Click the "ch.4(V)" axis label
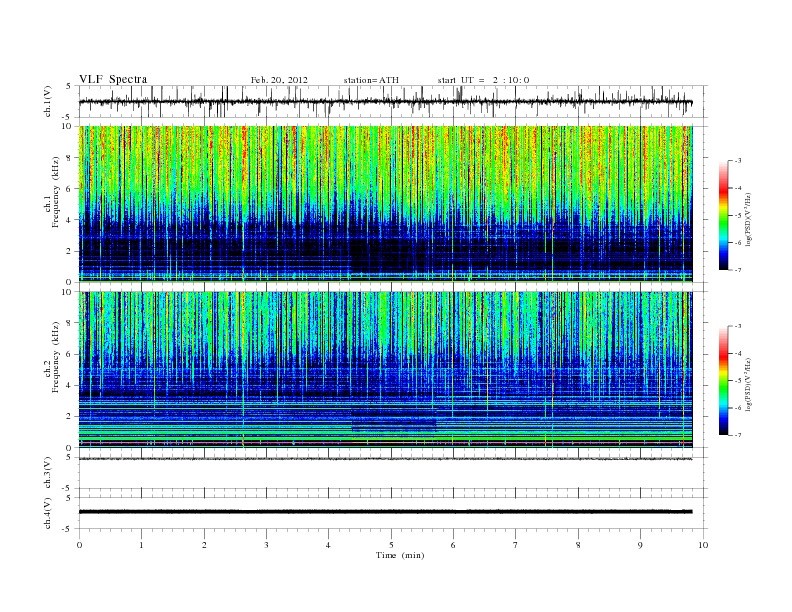792x612 pixels. click(x=48, y=513)
